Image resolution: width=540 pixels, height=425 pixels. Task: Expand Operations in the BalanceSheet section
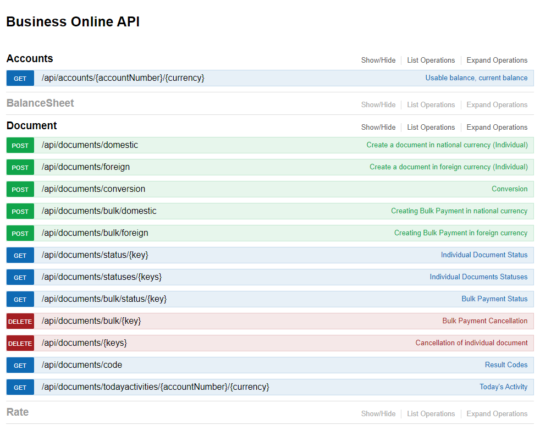click(x=497, y=105)
